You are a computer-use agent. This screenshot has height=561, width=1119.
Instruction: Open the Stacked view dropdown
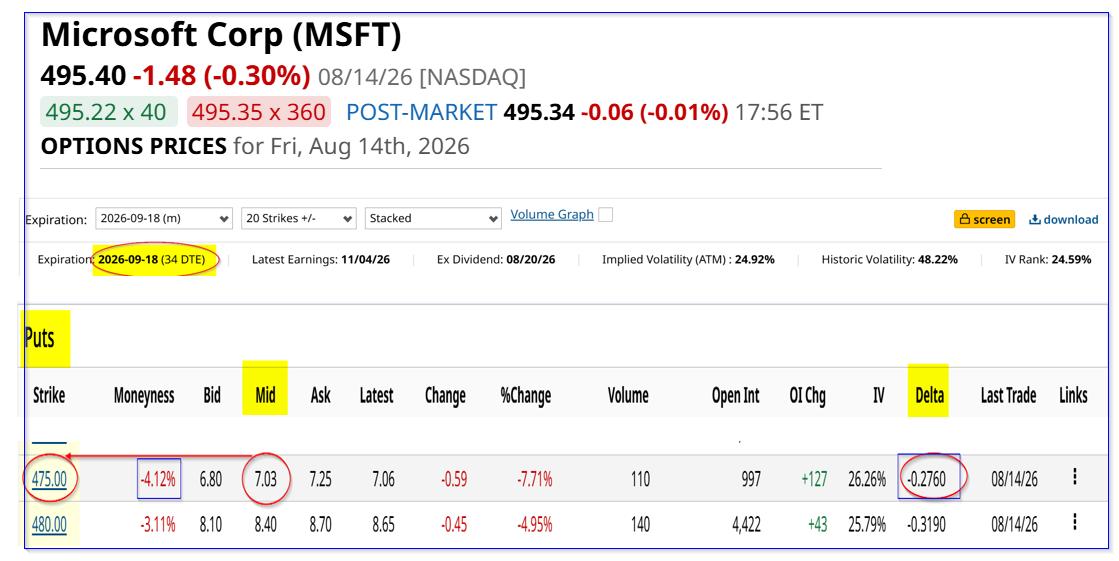coord(433,218)
